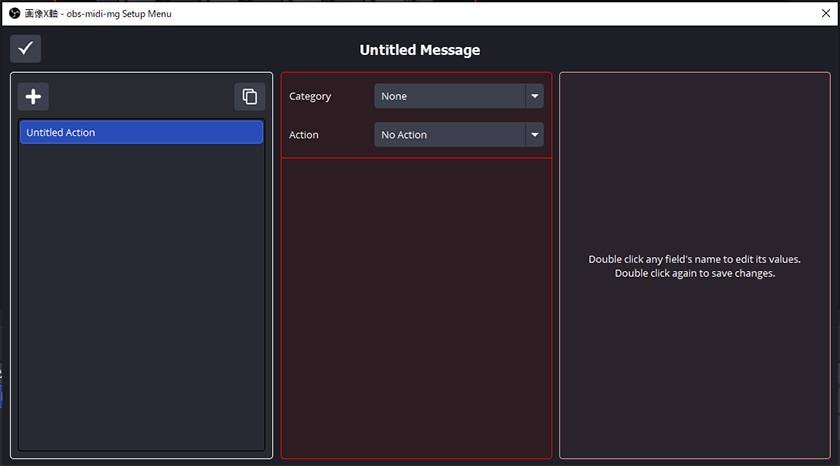Screen dimensions: 840x466
Task: Add a new action with plus button
Action: click(x=33, y=96)
